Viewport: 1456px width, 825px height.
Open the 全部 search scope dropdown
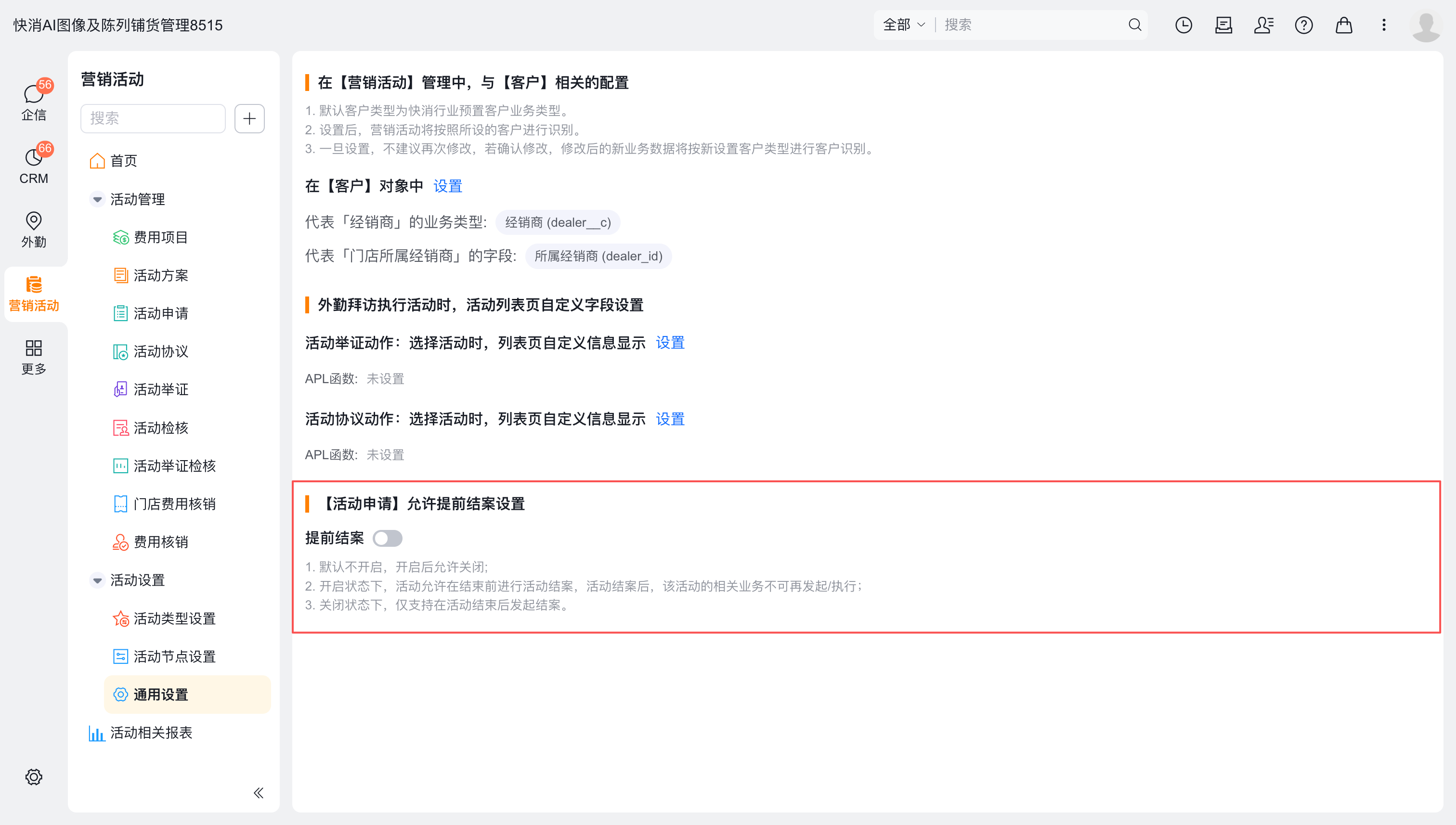[x=904, y=25]
